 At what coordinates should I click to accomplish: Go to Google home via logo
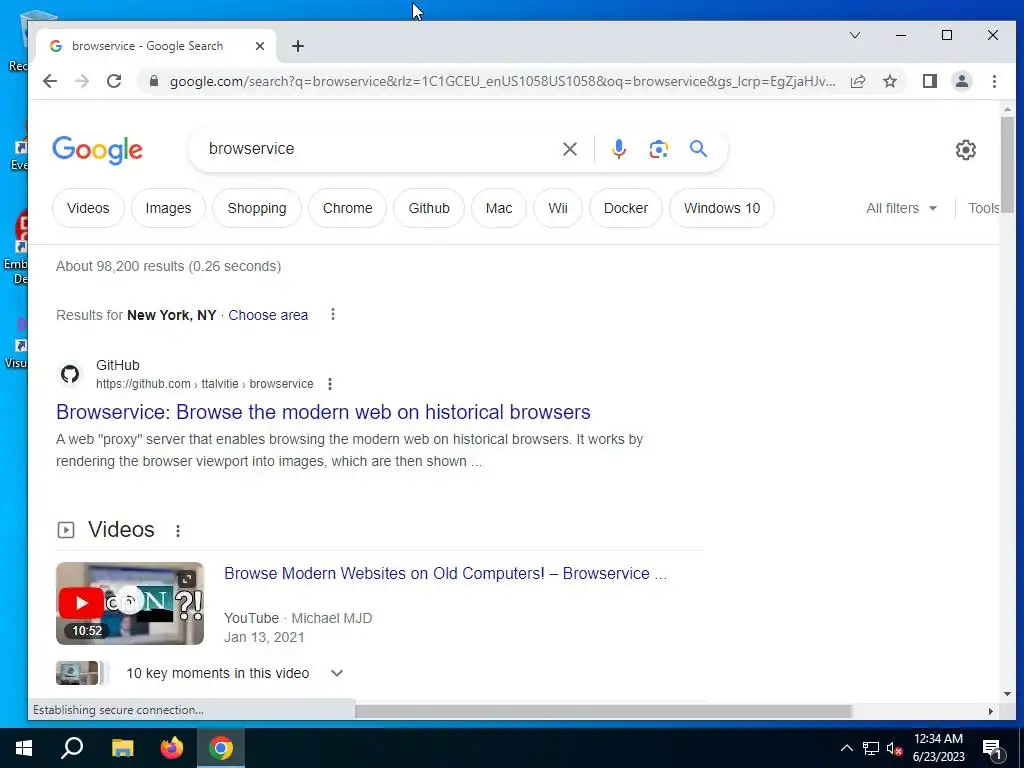pos(97,150)
